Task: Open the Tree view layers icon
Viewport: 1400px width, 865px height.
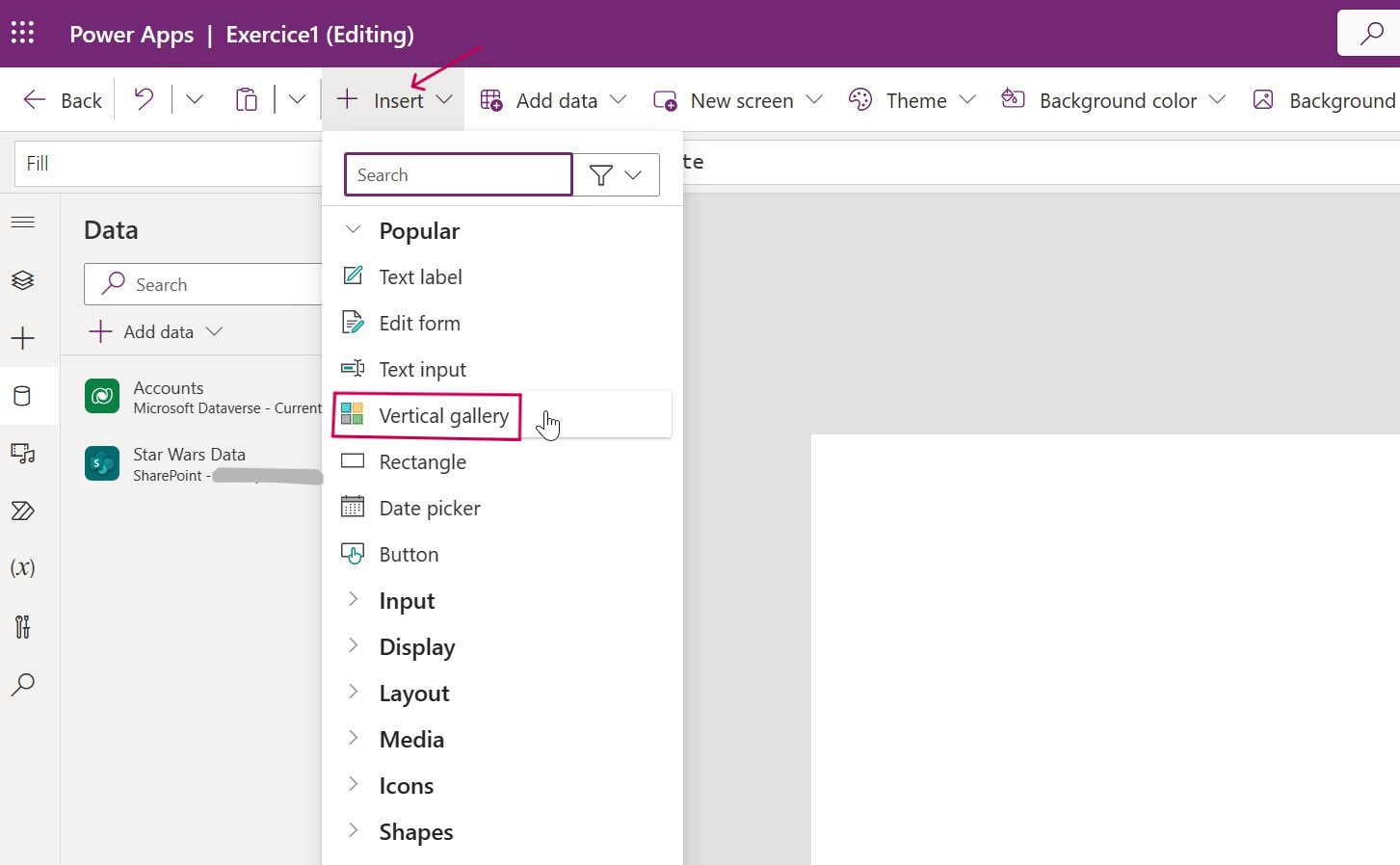Action: coord(22,280)
